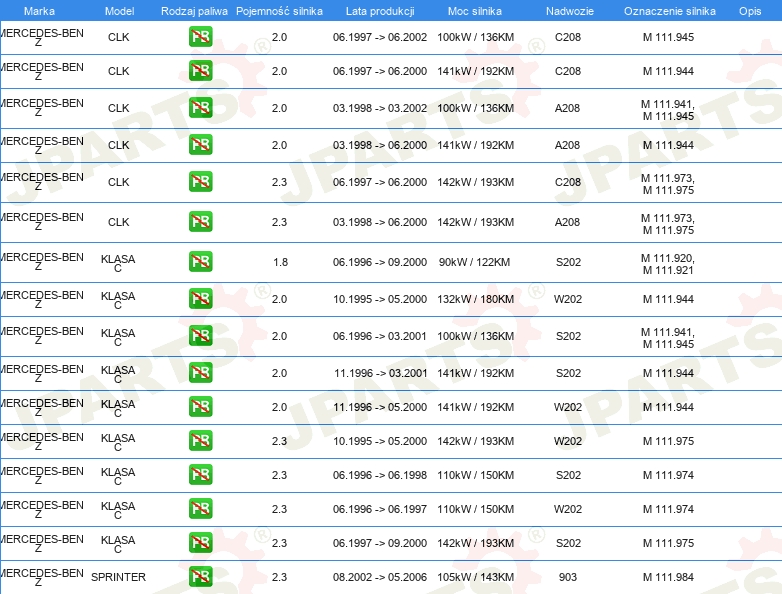The width and height of the screenshot is (782, 594).
Task: Click the fuel icon for CLK A208 141kW / 192KM
Action: tap(200, 145)
